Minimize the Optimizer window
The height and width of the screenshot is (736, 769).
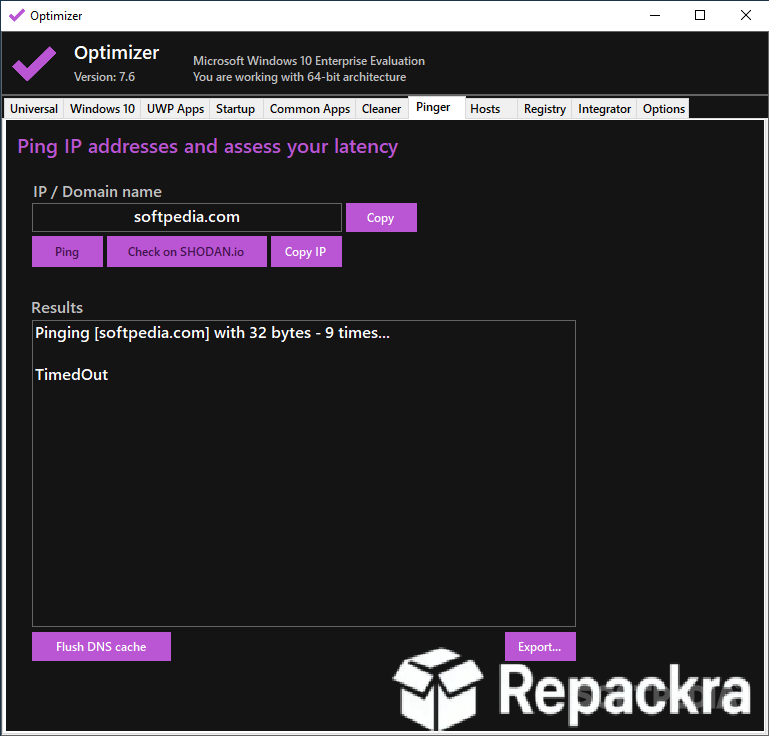(655, 16)
